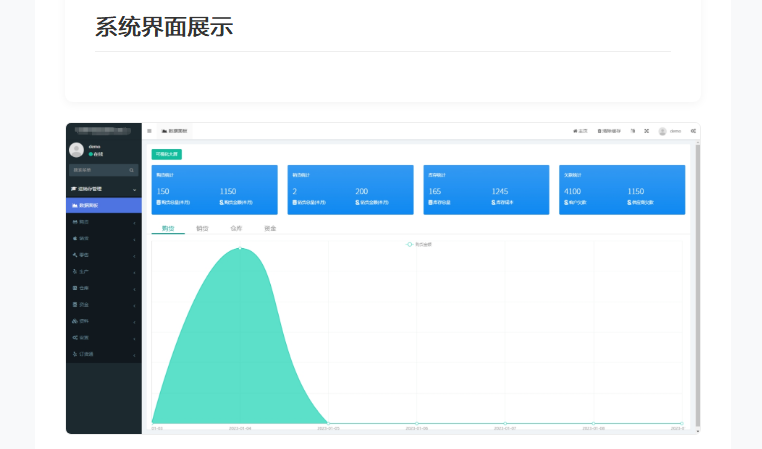
Task: Click the 销货 icon in sidebar
Action: (x=74, y=239)
